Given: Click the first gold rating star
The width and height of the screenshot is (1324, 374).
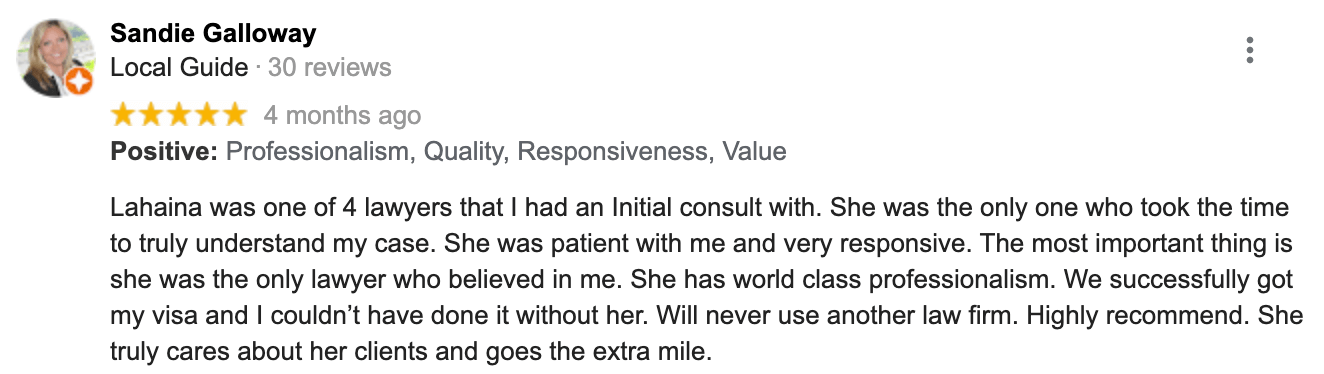Looking at the screenshot, I should tap(123, 115).
